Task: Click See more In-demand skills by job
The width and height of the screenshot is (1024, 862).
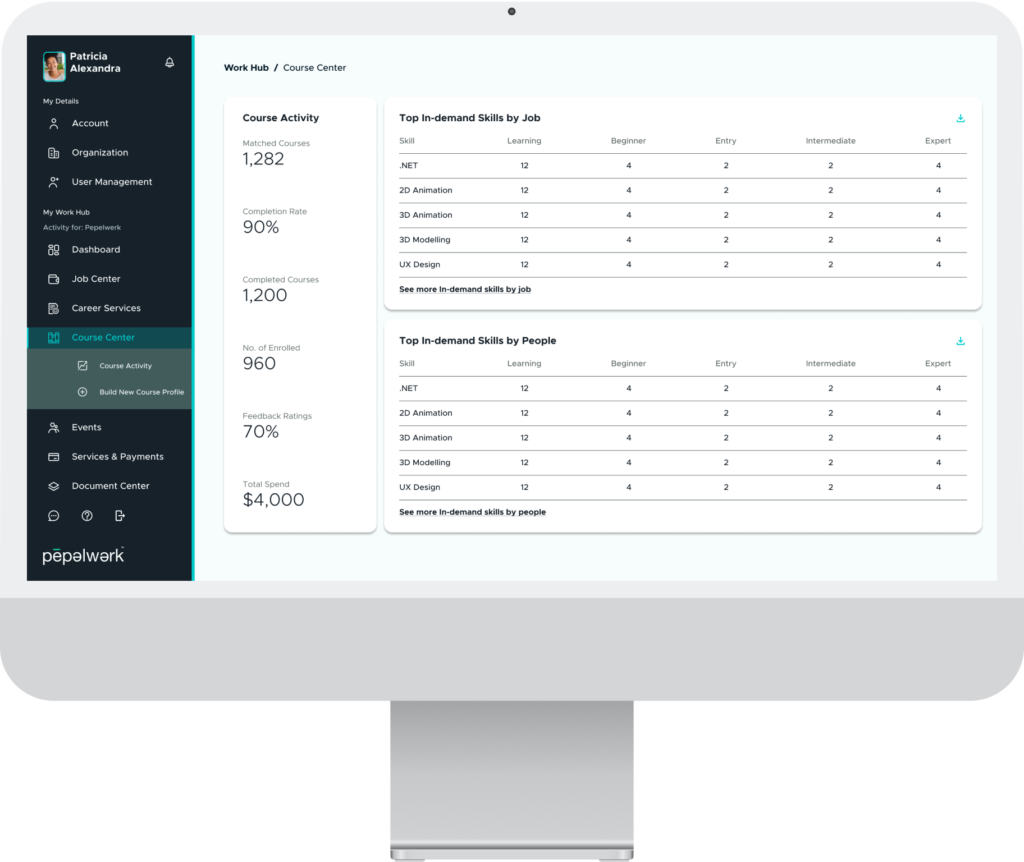Action: (x=464, y=289)
